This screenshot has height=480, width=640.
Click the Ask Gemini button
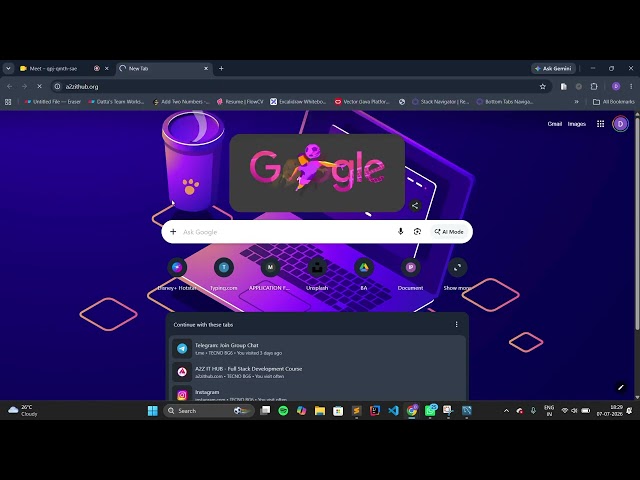point(553,69)
